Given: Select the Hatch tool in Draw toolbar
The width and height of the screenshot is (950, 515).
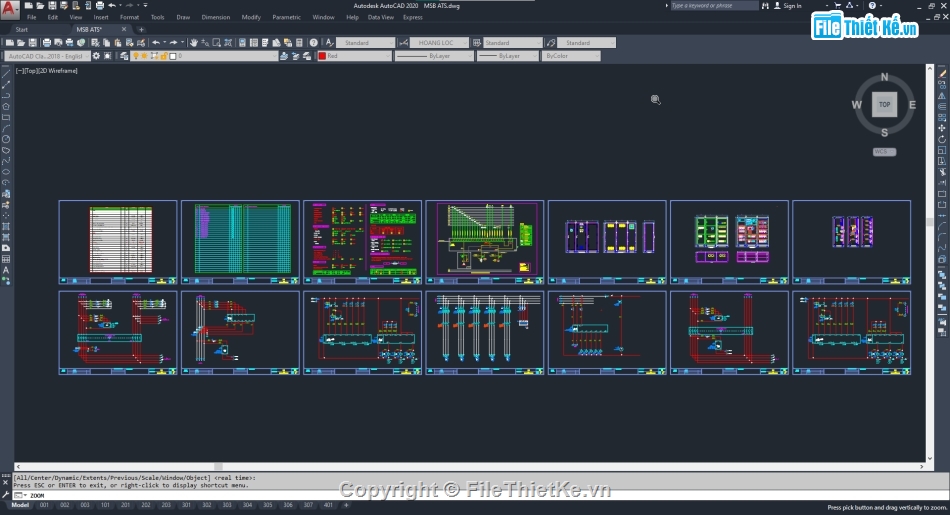Looking at the screenshot, I should click(6, 227).
